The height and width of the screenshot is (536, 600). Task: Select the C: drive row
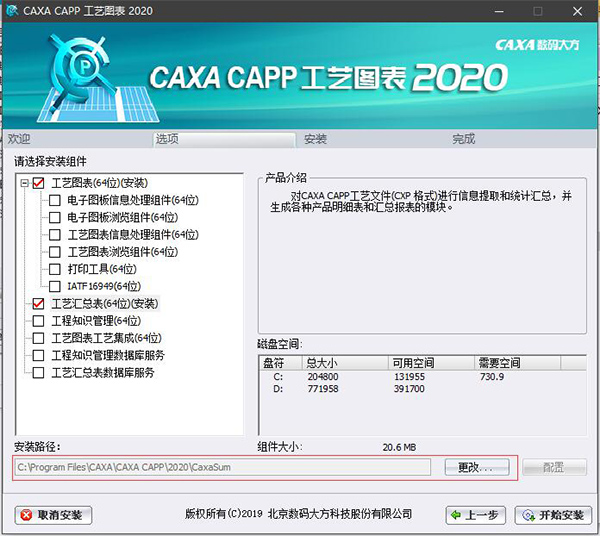[422, 377]
